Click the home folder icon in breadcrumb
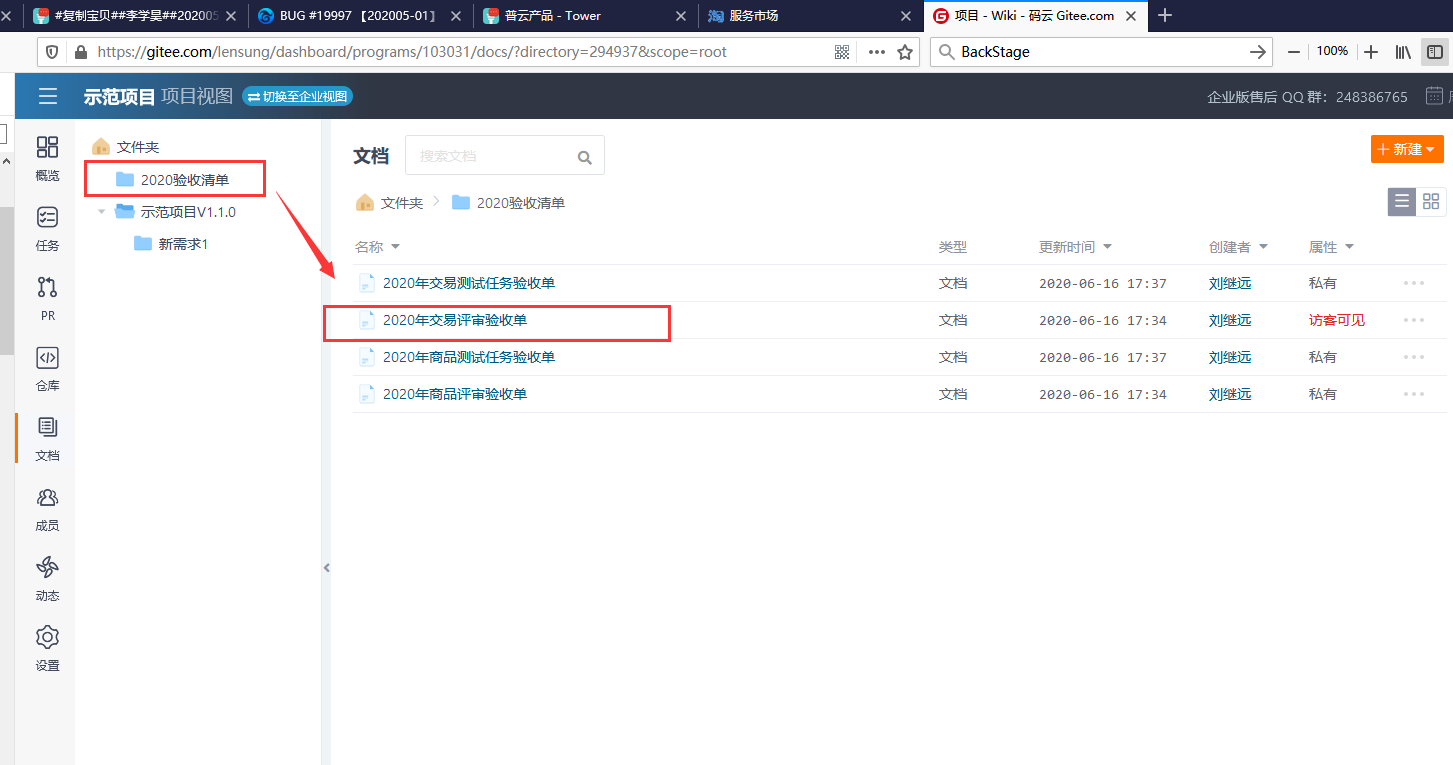 tap(365, 202)
